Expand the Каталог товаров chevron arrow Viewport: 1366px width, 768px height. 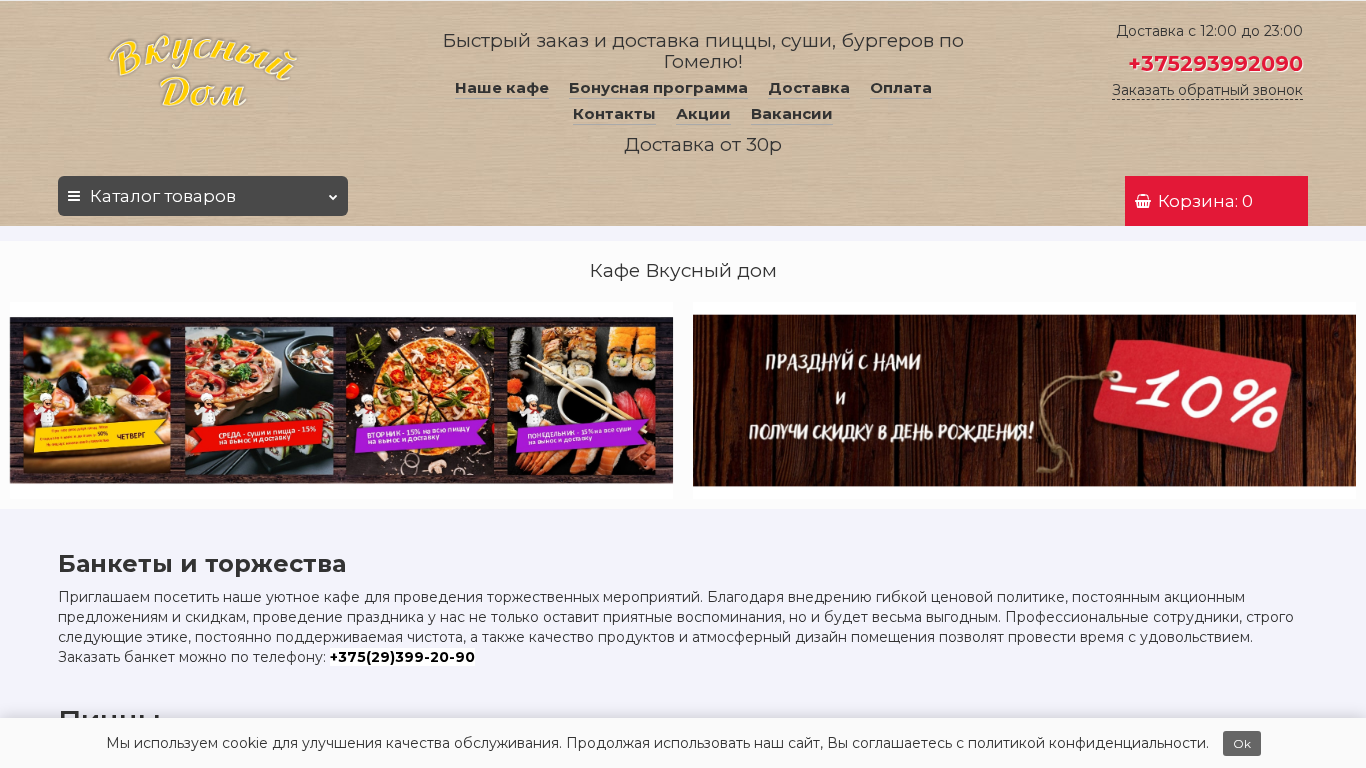[x=333, y=197]
